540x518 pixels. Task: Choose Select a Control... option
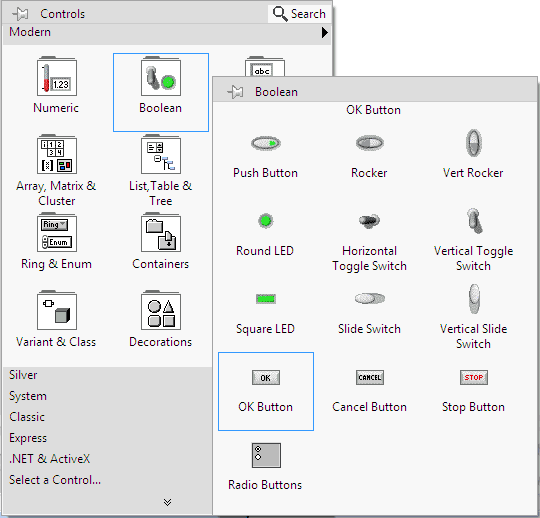[55, 480]
